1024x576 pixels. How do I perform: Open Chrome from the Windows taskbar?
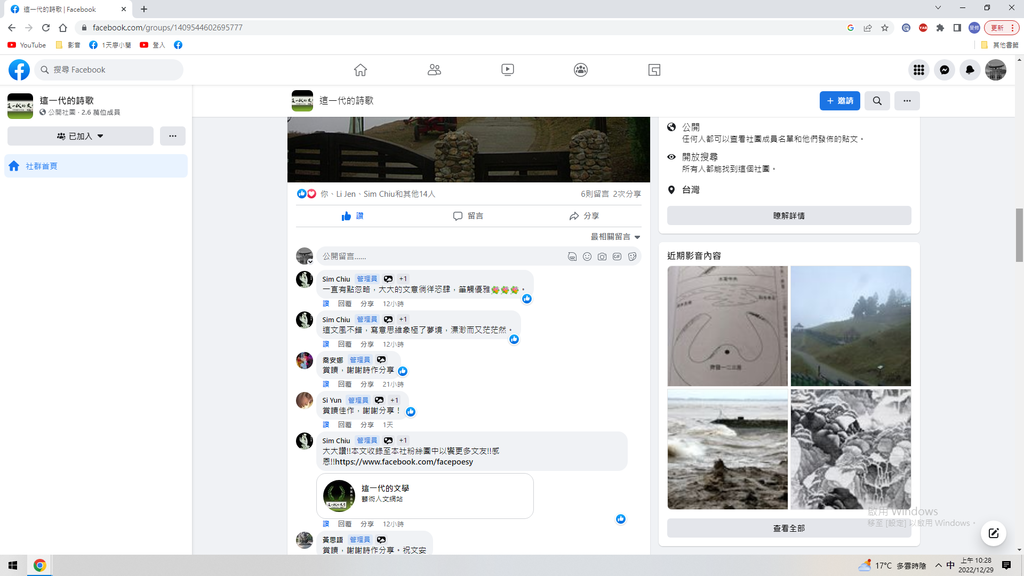pos(40,565)
